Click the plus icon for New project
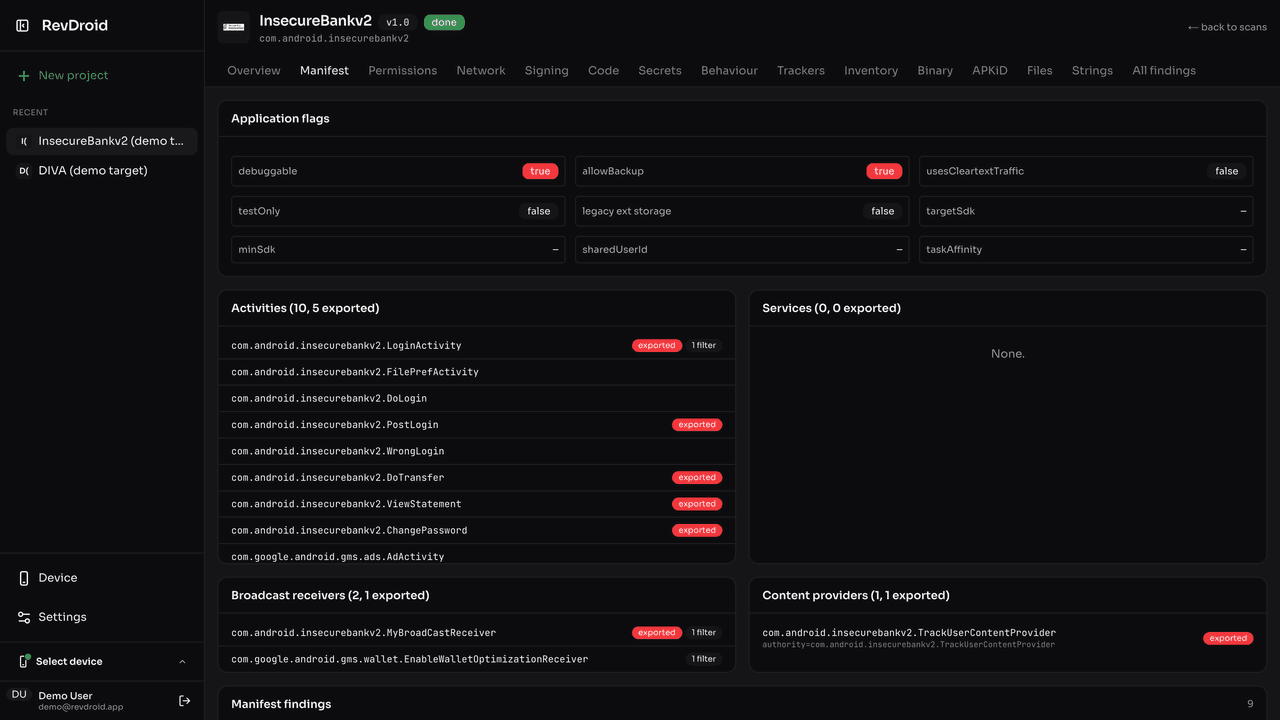 [24, 76]
